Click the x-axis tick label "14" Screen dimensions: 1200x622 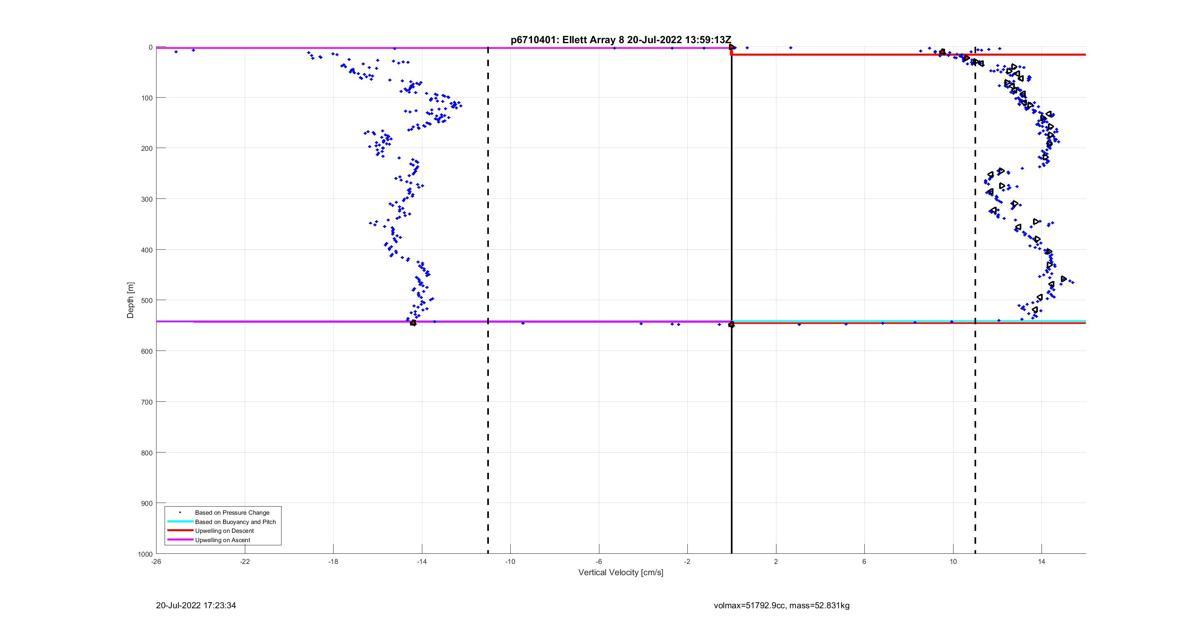(x=1041, y=562)
